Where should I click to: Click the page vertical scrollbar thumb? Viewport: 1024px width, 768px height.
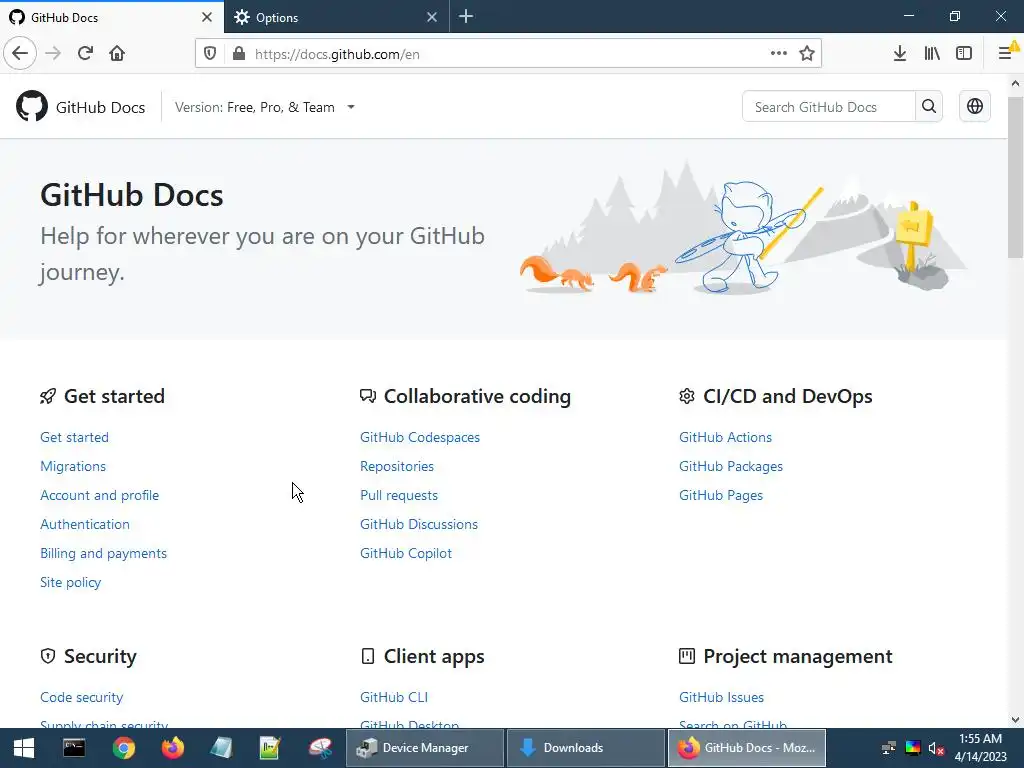pos(1015,176)
